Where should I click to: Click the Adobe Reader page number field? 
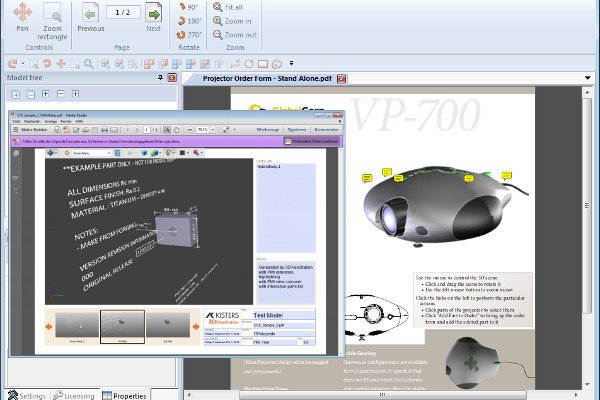(146, 130)
